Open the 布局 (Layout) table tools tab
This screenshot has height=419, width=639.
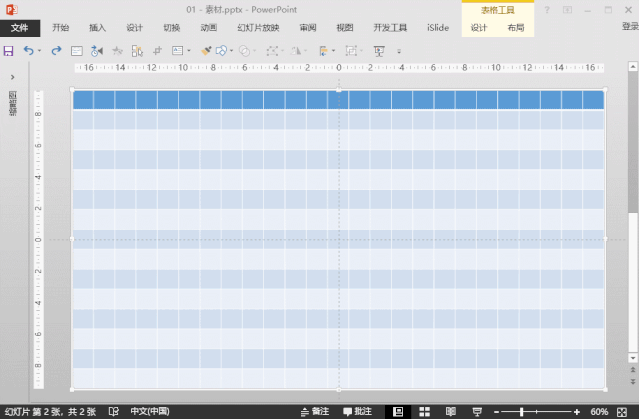coord(515,28)
